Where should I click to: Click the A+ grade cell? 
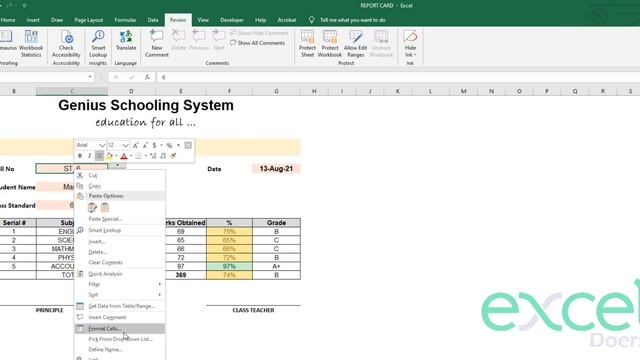pos(276,266)
